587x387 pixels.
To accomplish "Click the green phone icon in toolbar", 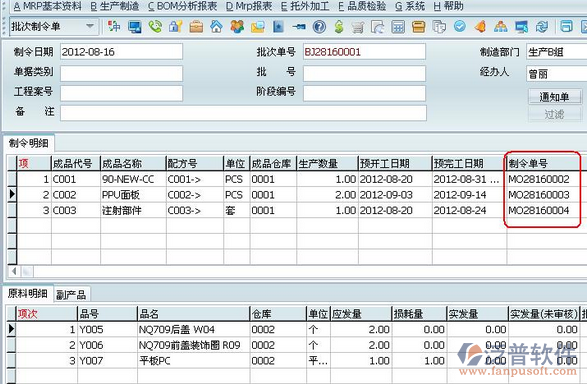I will [155, 27].
